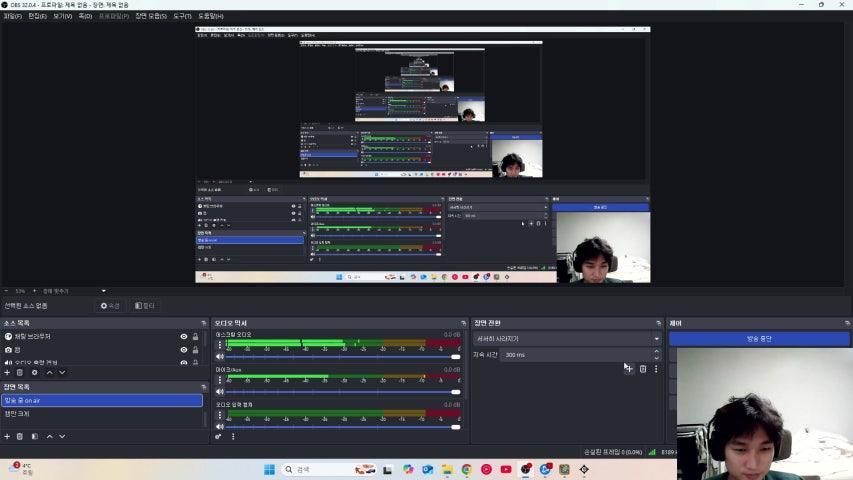Hide the 채팅 브라우저 source using eye icon
Viewport: 853px width, 480px height.
[x=183, y=336]
